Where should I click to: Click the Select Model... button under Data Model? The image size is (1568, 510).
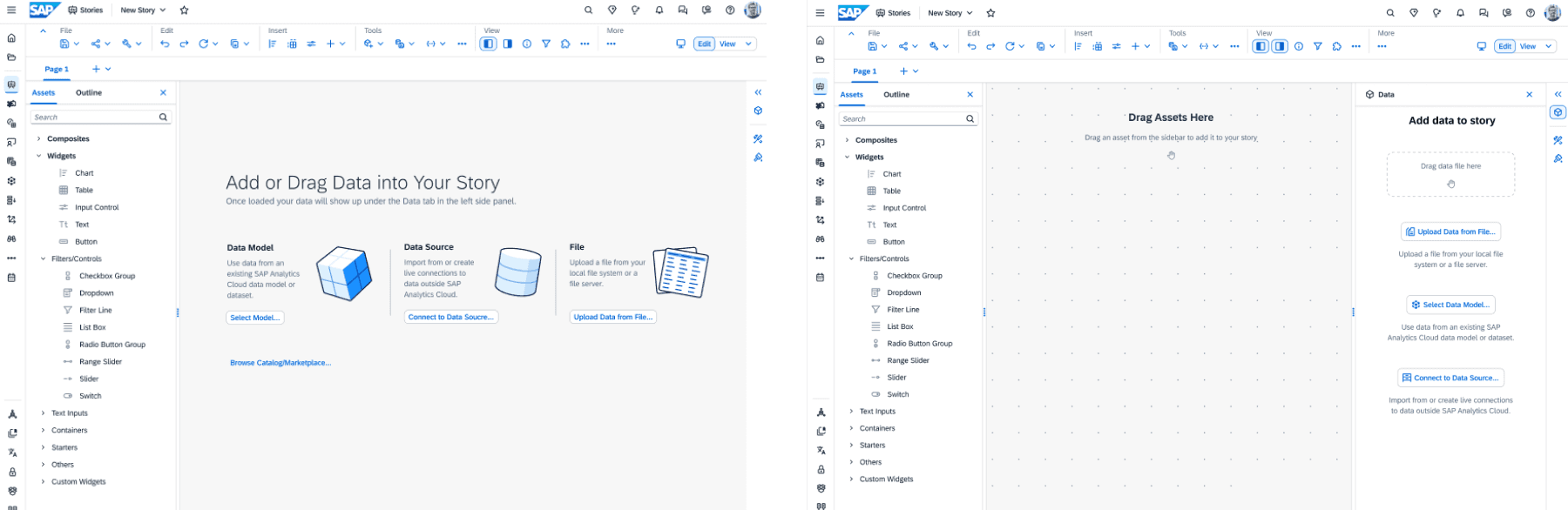click(254, 318)
